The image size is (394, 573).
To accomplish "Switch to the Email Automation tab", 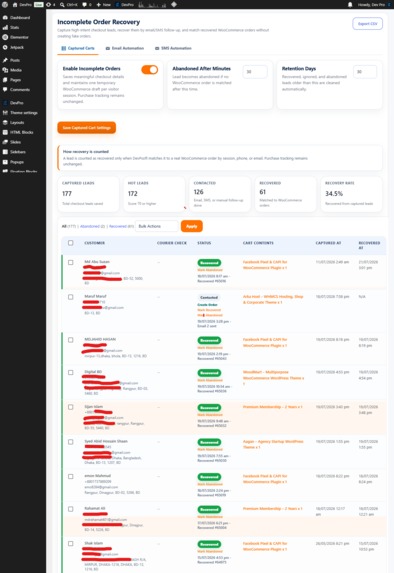I will 125,48.
